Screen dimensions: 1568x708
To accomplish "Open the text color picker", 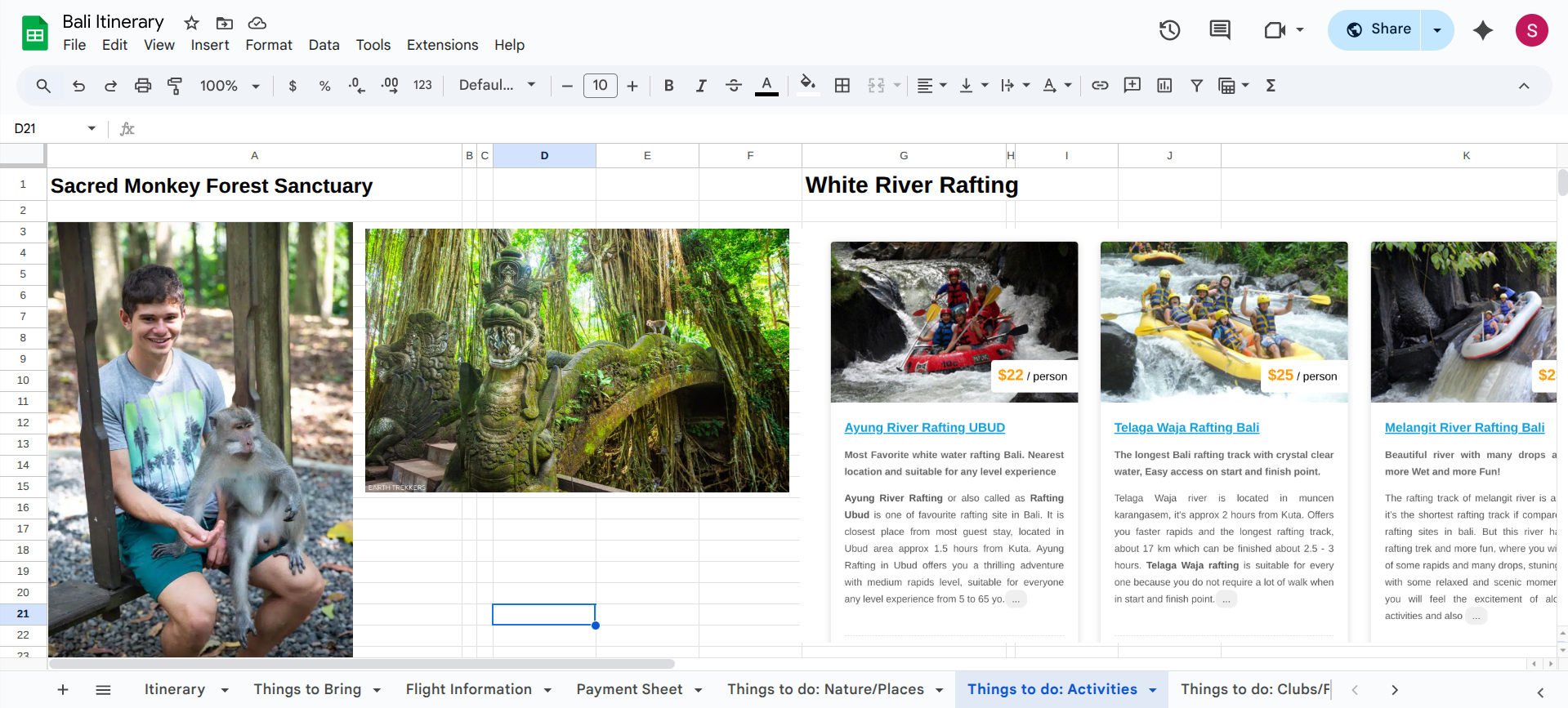I will 766,86.
